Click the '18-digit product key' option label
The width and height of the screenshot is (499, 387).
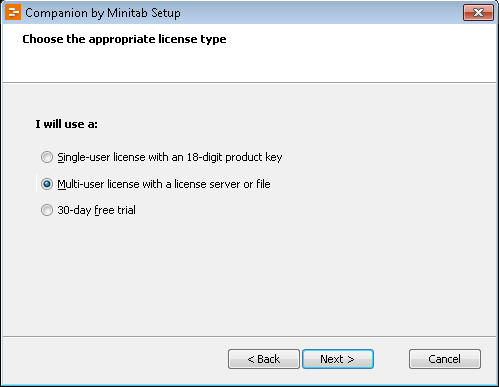[x=234, y=157]
